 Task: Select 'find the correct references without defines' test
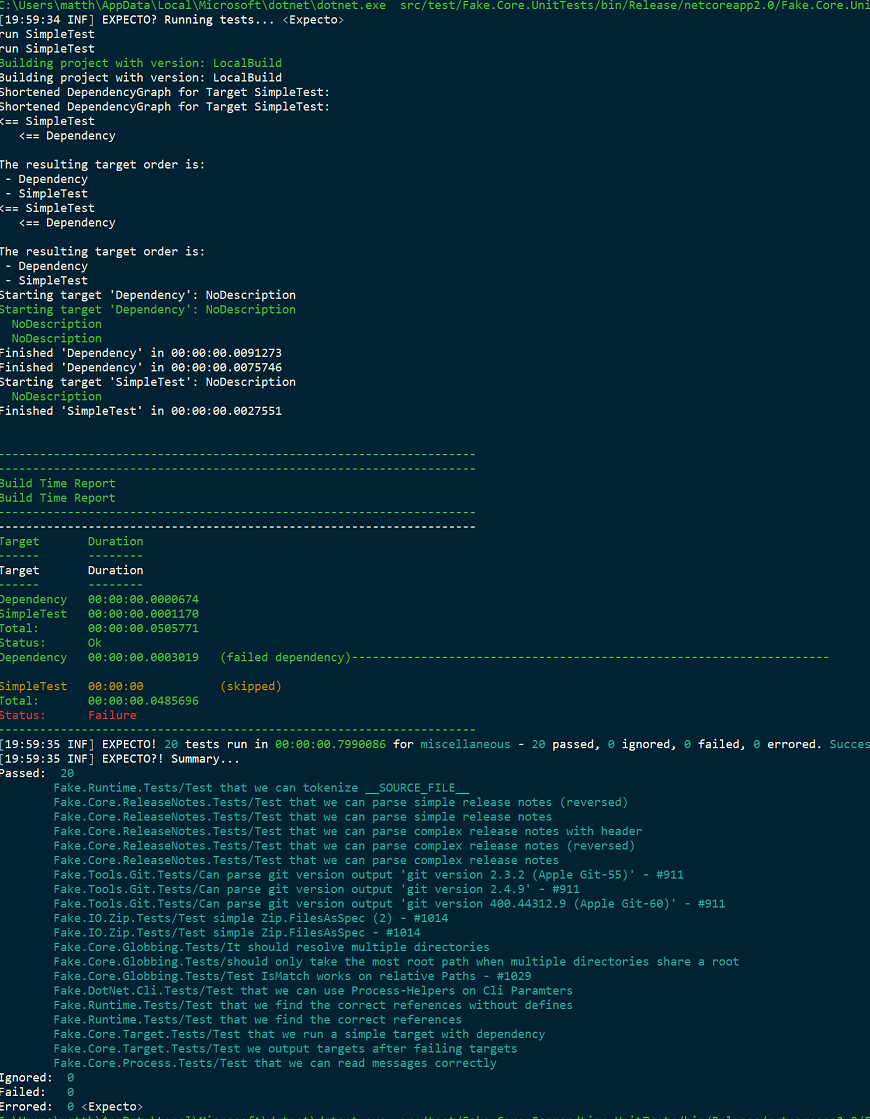[x=313, y=1006]
